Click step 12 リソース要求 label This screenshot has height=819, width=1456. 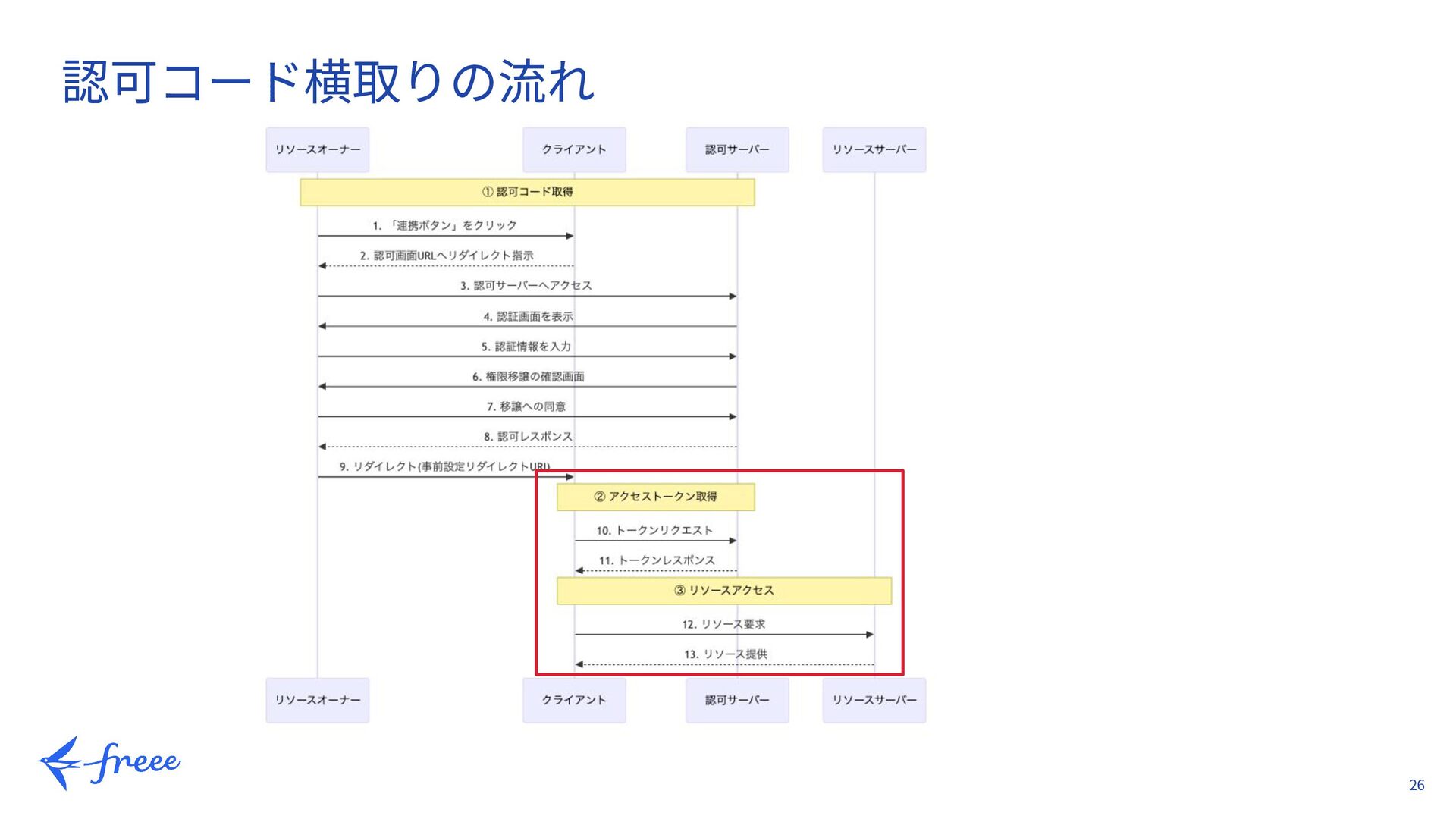click(723, 624)
